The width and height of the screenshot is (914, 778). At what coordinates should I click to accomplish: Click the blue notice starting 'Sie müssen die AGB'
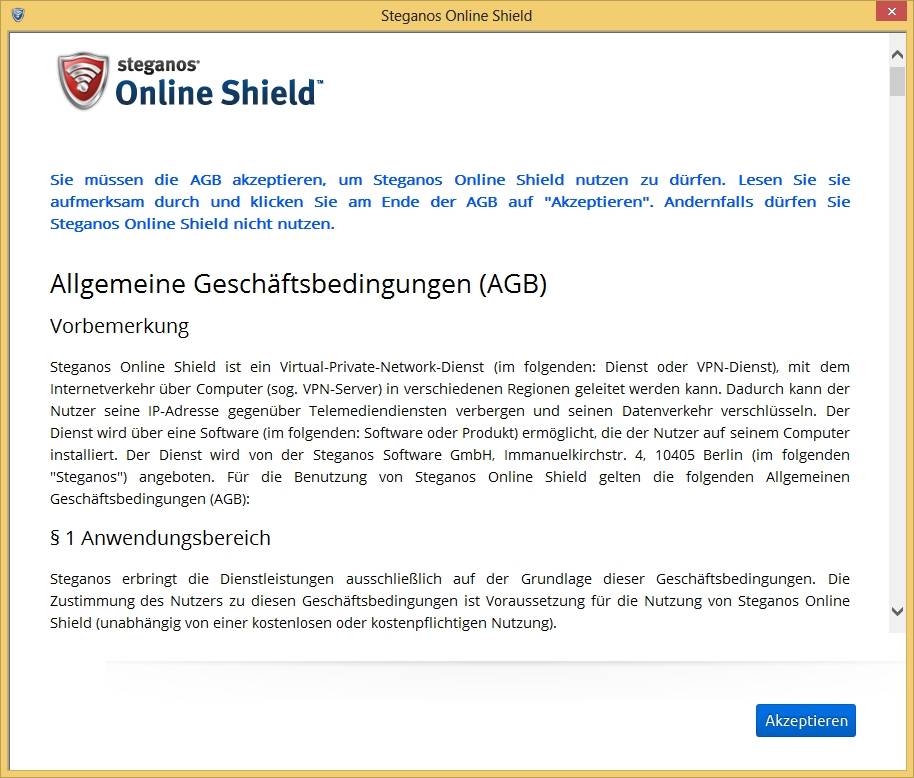point(450,202)
